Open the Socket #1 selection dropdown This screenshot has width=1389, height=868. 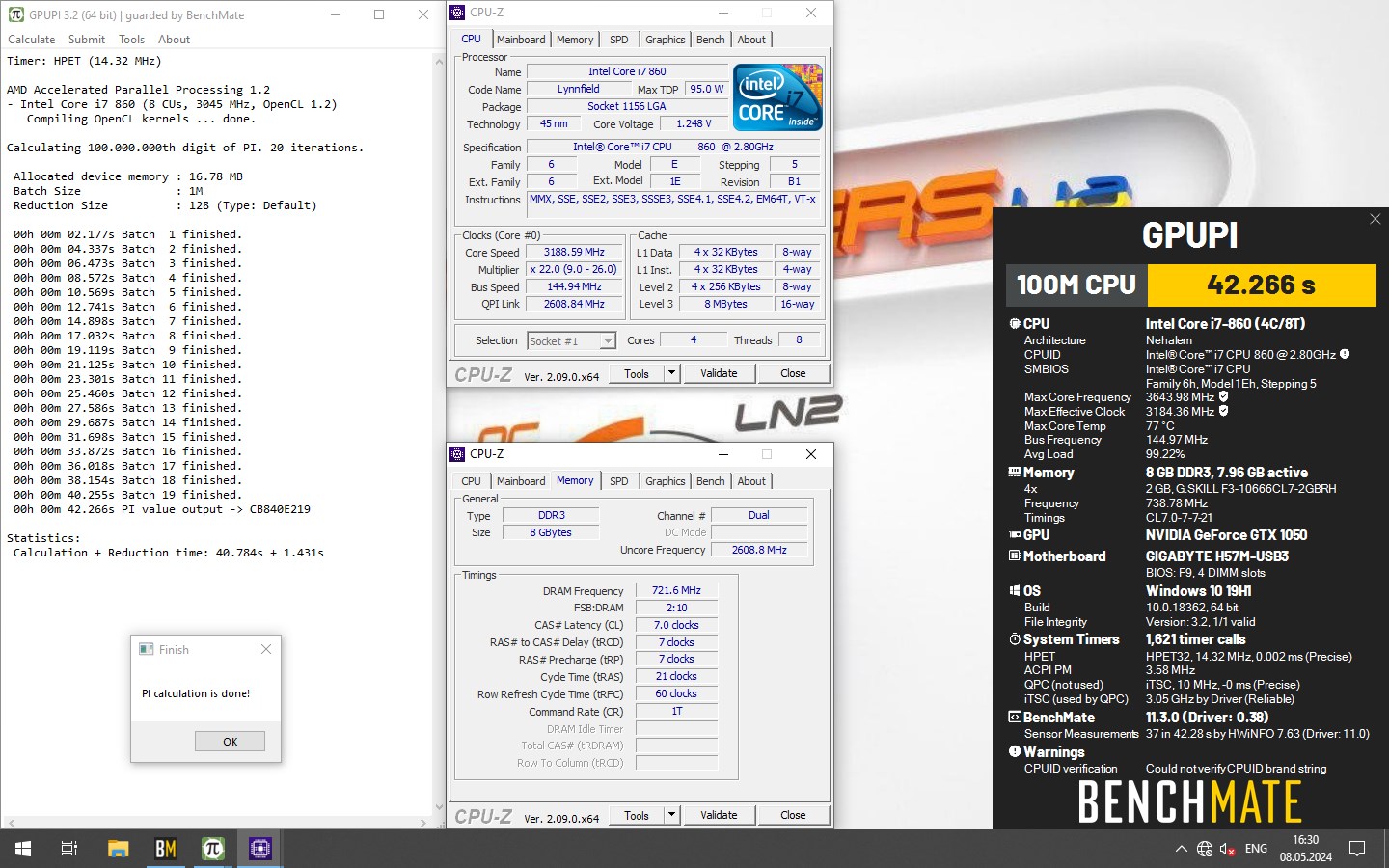[x=571, y=340]
